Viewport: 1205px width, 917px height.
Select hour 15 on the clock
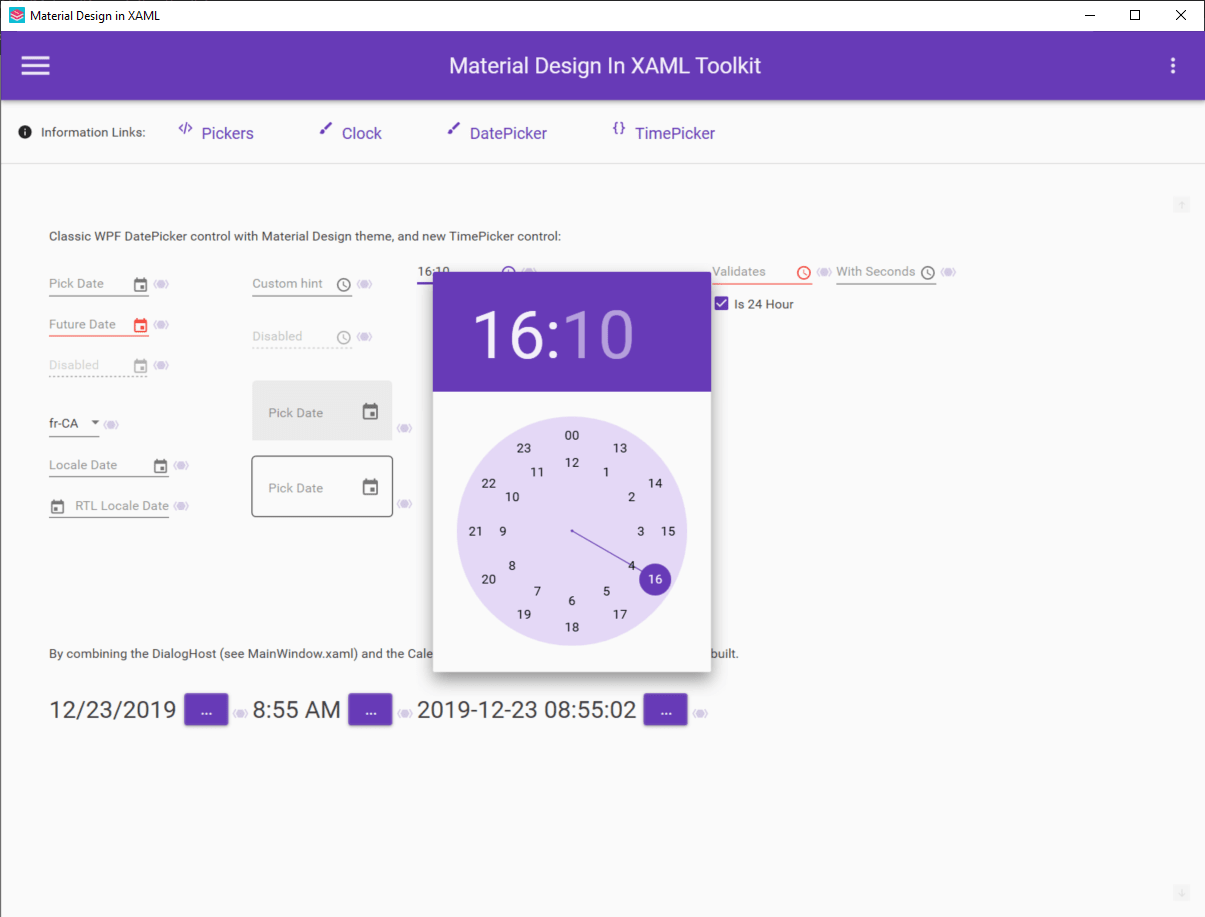668,531
